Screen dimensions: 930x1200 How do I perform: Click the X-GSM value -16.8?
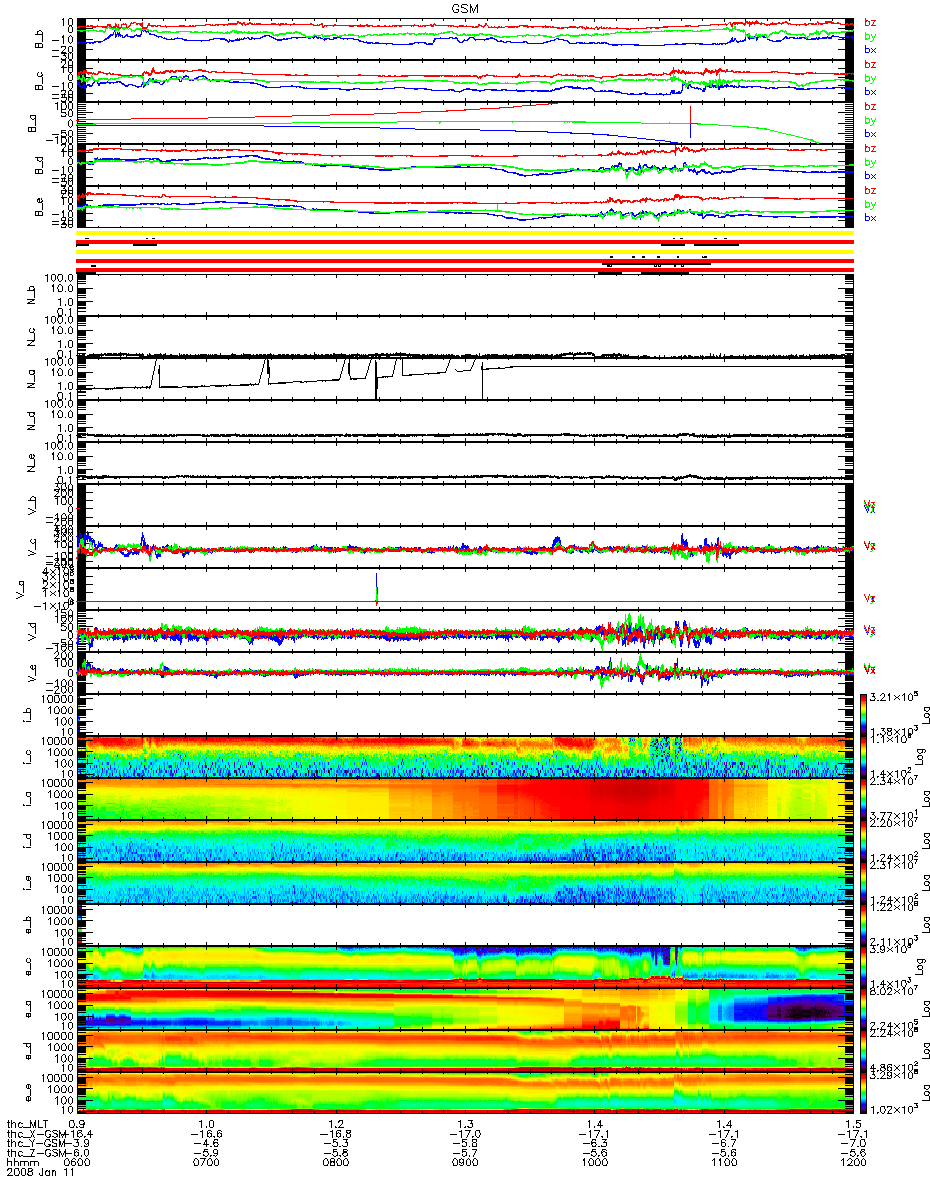pos(336,1133)
